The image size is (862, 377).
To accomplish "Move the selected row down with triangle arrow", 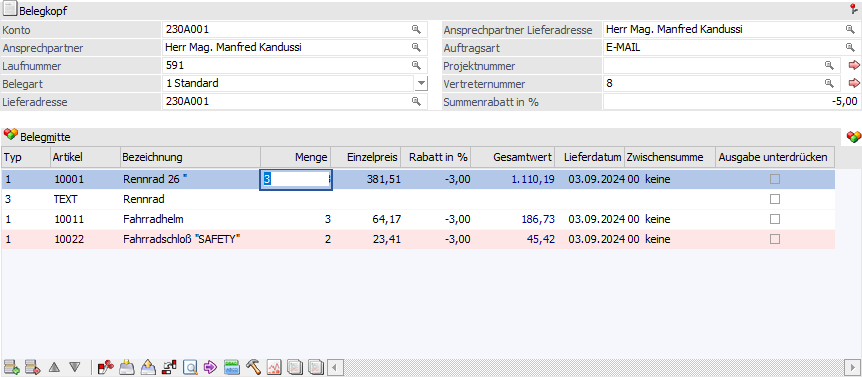I will click(75, 367).
